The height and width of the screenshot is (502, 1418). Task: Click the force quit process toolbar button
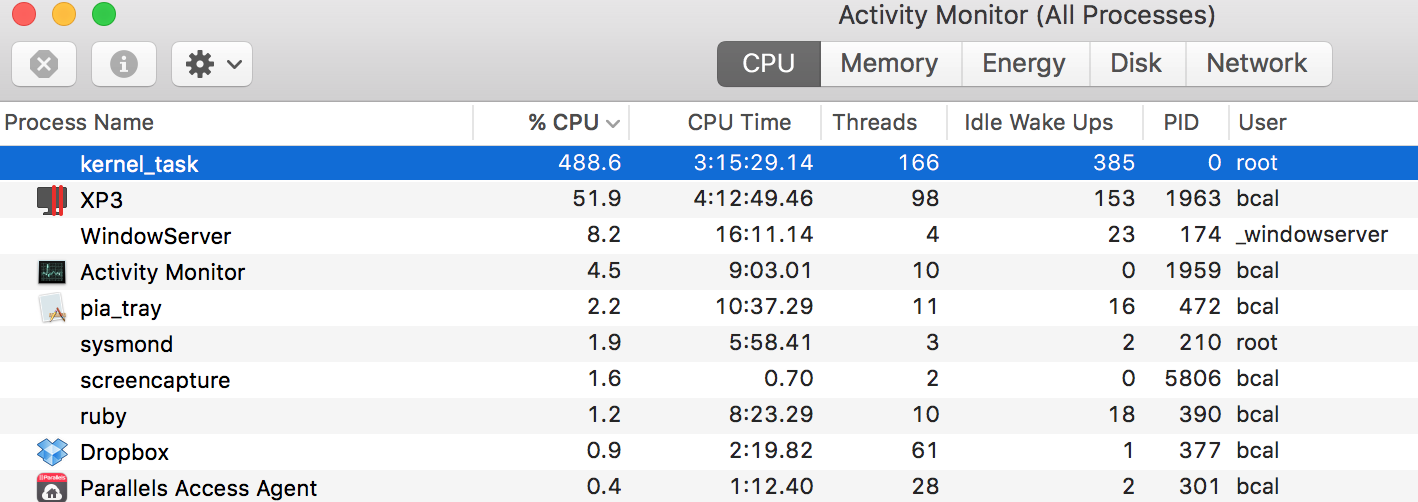pyautogui.click(x=44, y=64)
